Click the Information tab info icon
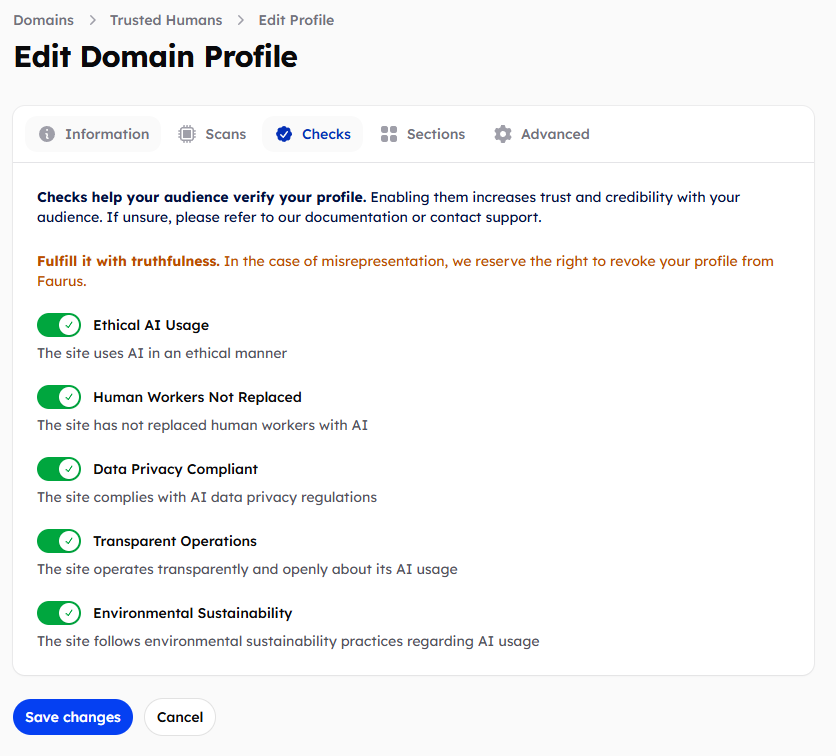The height and width of the screenshot is (756, 836). 47,134
